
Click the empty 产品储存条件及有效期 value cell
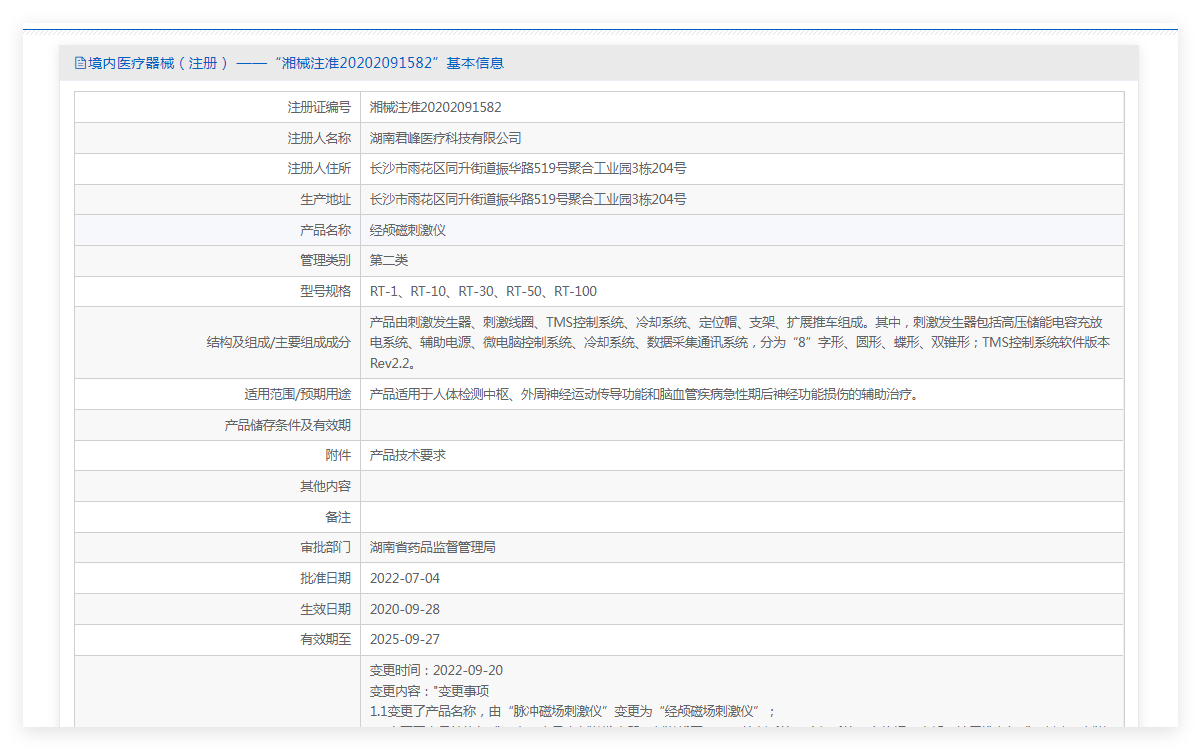(700, 424)
